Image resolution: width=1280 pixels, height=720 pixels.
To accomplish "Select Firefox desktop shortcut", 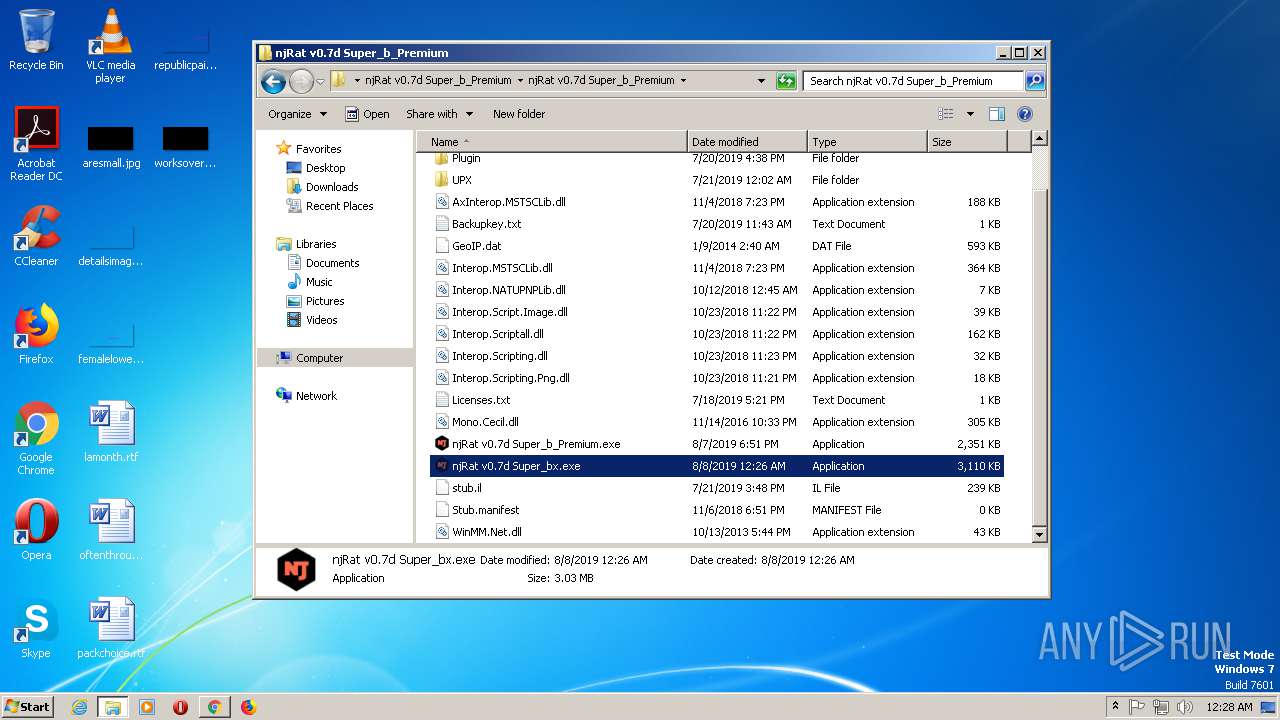I will click(36, 334).
